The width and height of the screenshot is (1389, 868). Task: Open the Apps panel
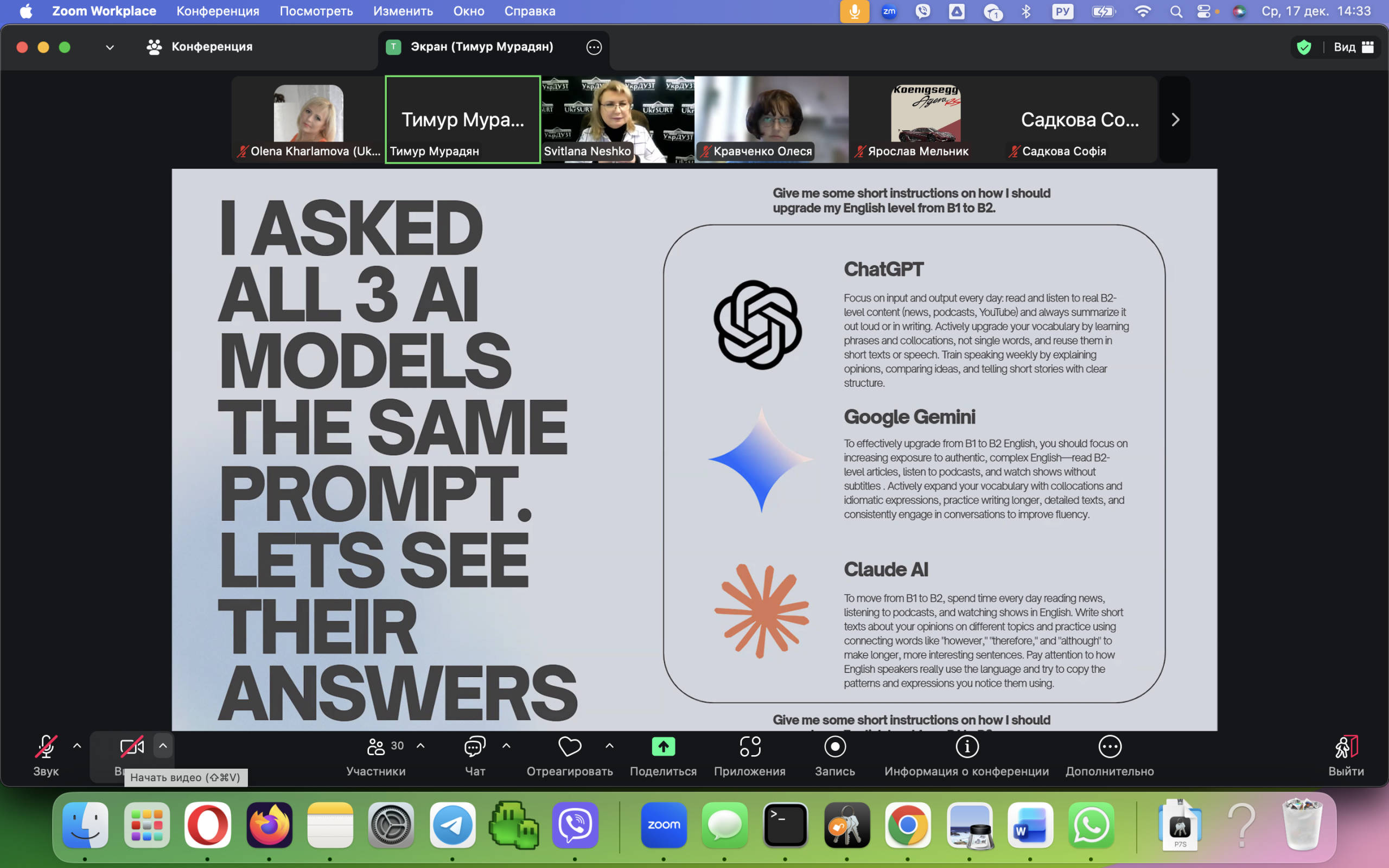coord(750,746)
